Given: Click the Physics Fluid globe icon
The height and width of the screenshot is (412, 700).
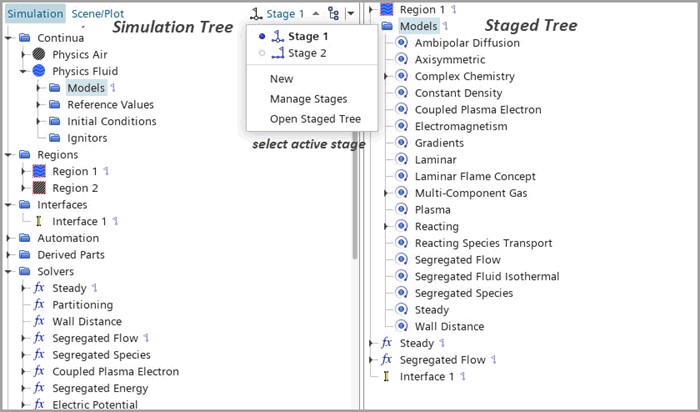Looking at the screenshot, I should pos(39,71).
